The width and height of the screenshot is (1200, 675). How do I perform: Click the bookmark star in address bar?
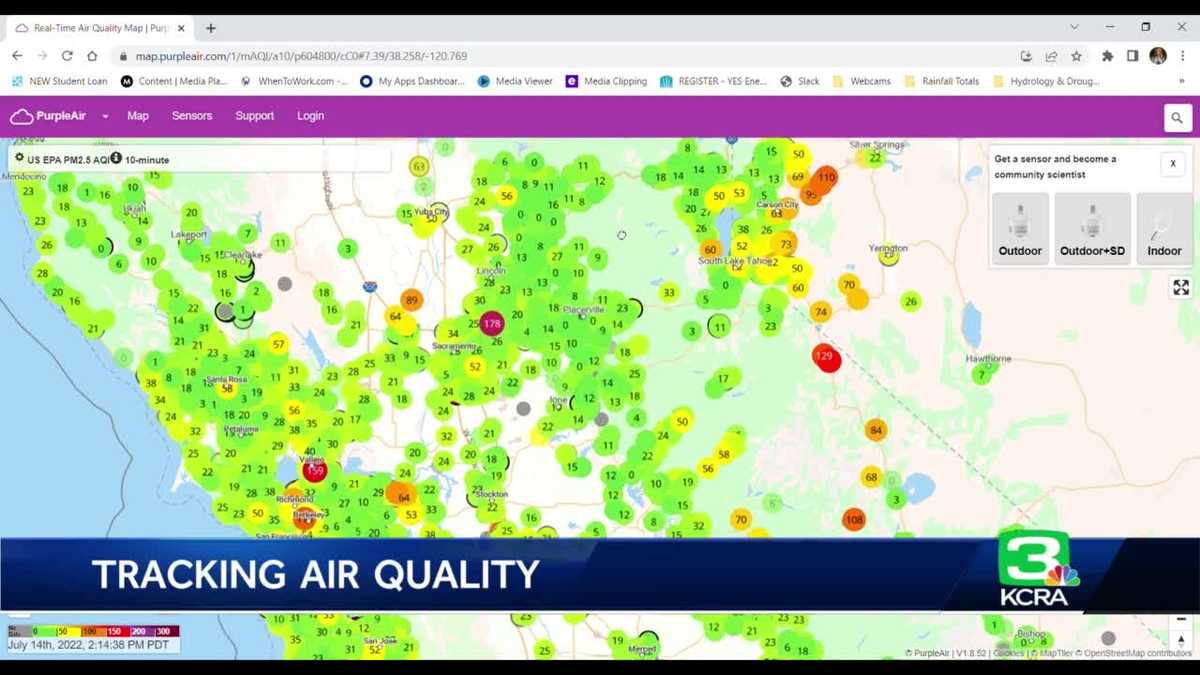tap(1075, 57)
